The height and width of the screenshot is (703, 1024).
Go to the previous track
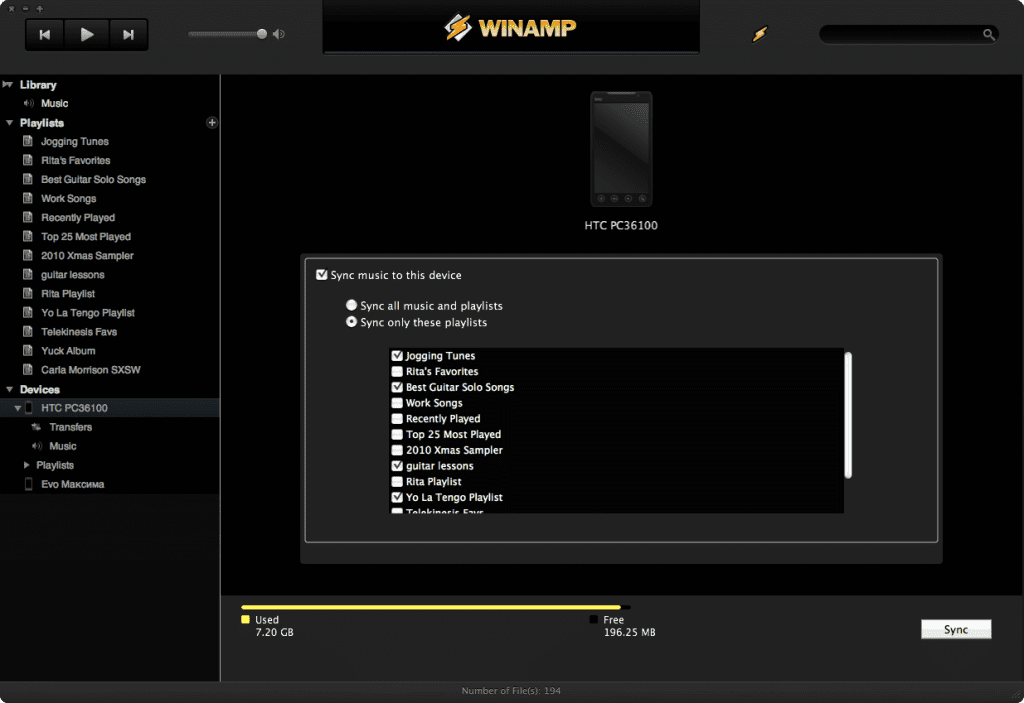pos(45,34)
